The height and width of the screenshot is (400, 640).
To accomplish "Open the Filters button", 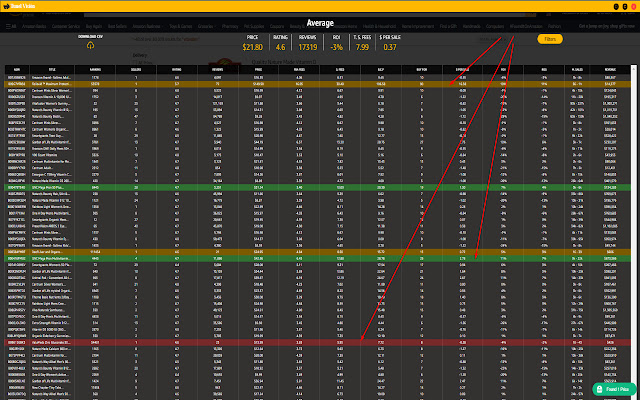I will click(x=549, y=40).
